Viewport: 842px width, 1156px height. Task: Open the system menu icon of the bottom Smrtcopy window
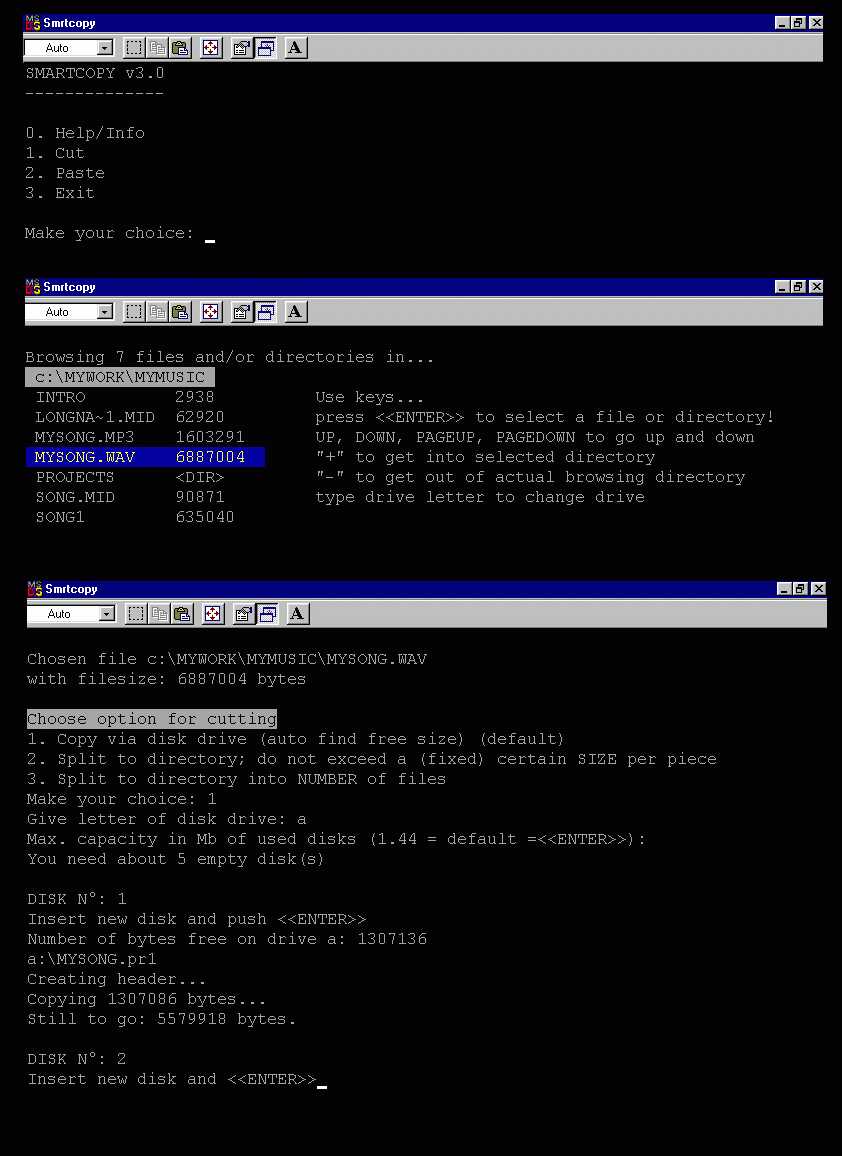[35, 589]
